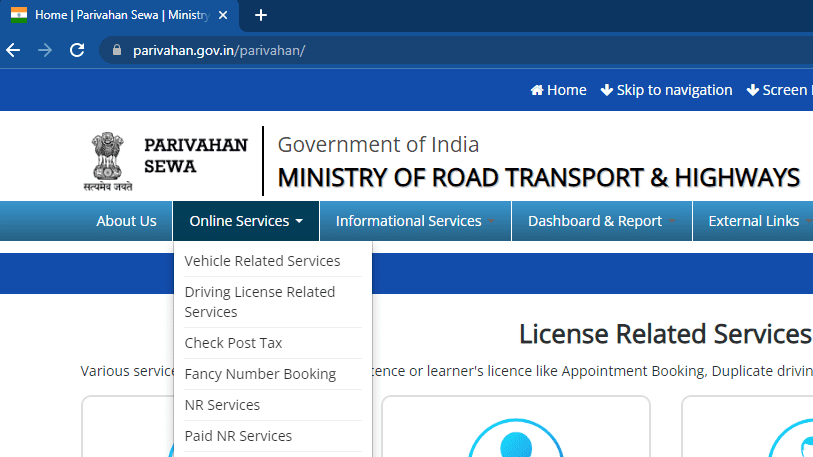Image resolution: width=813 pixels, height=457 pixels.
Task: Select Fancy Number Booking entry
Action: pos(260,374)
